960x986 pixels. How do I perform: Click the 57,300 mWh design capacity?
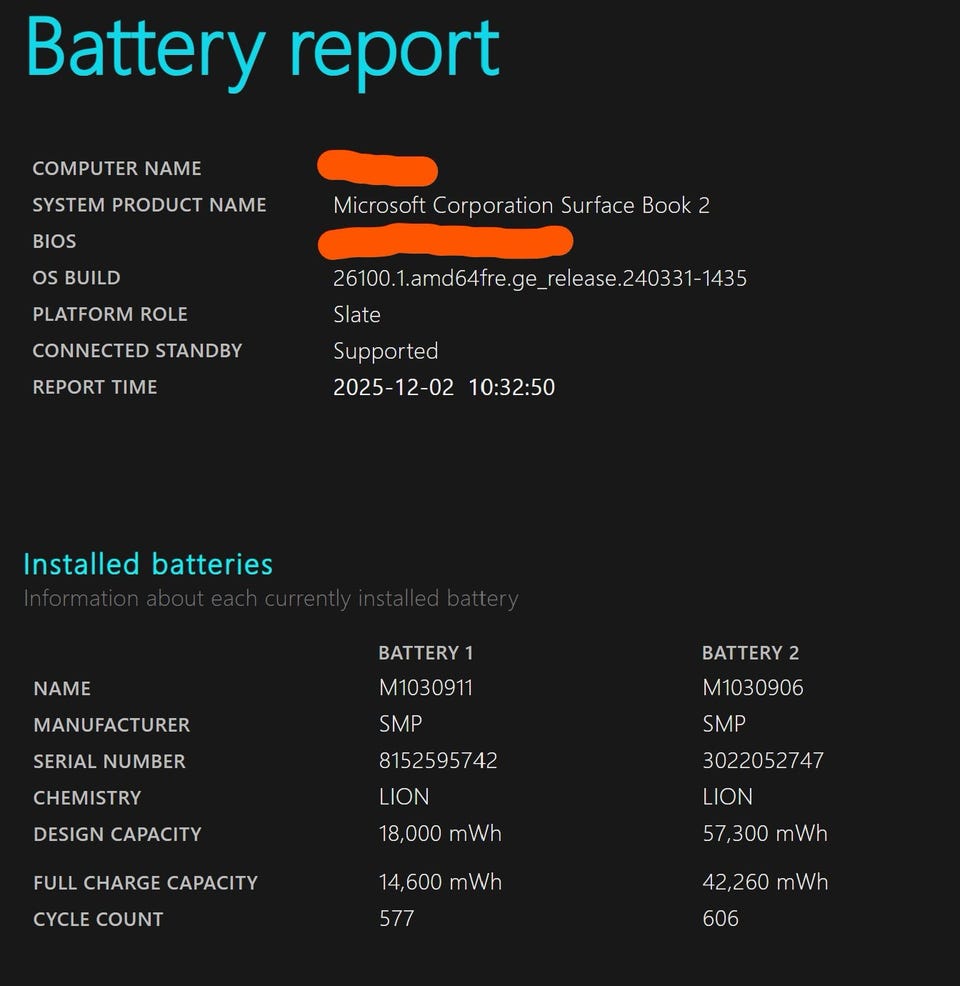[765, 834]
